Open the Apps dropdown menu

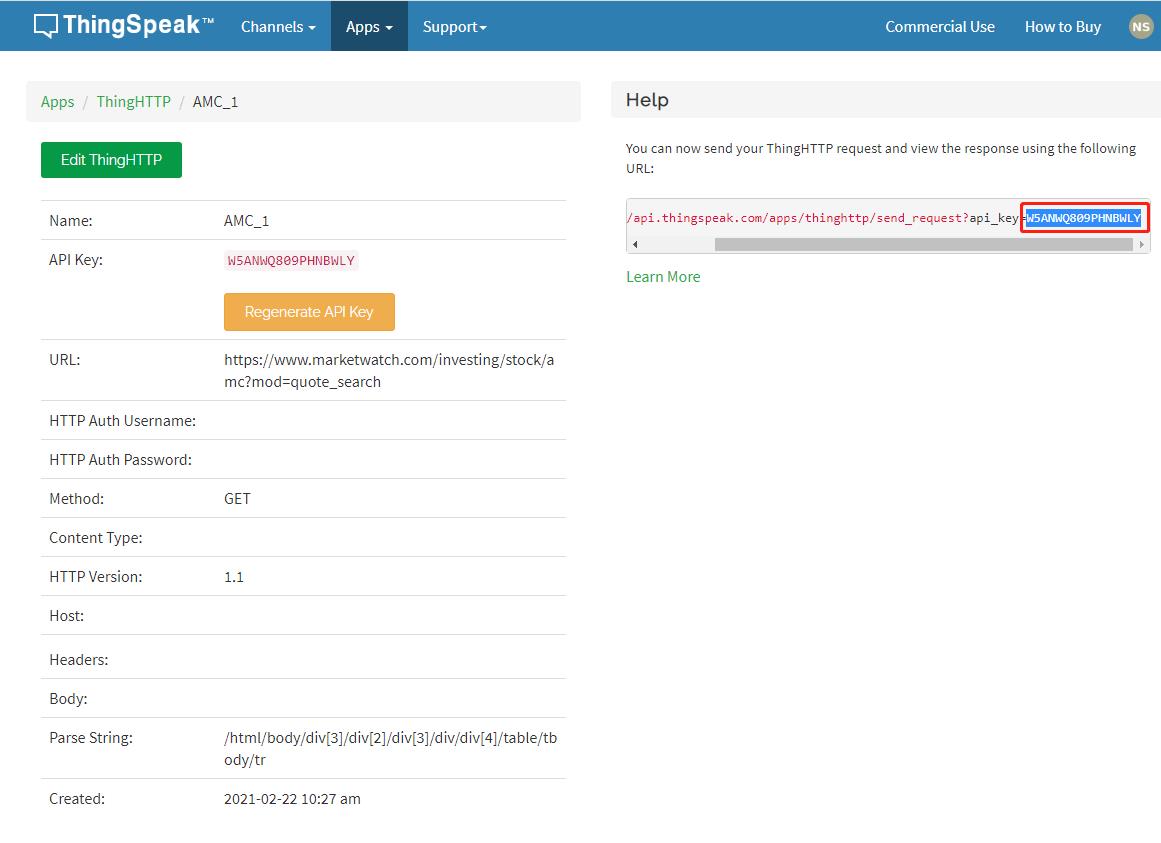pyautogui.click(x=368, y=27)
